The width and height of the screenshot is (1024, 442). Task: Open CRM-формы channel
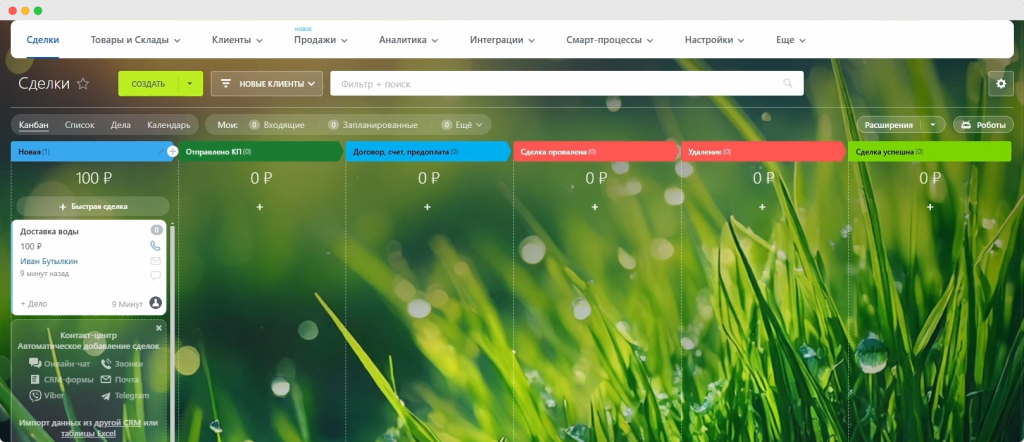[61, 379]
